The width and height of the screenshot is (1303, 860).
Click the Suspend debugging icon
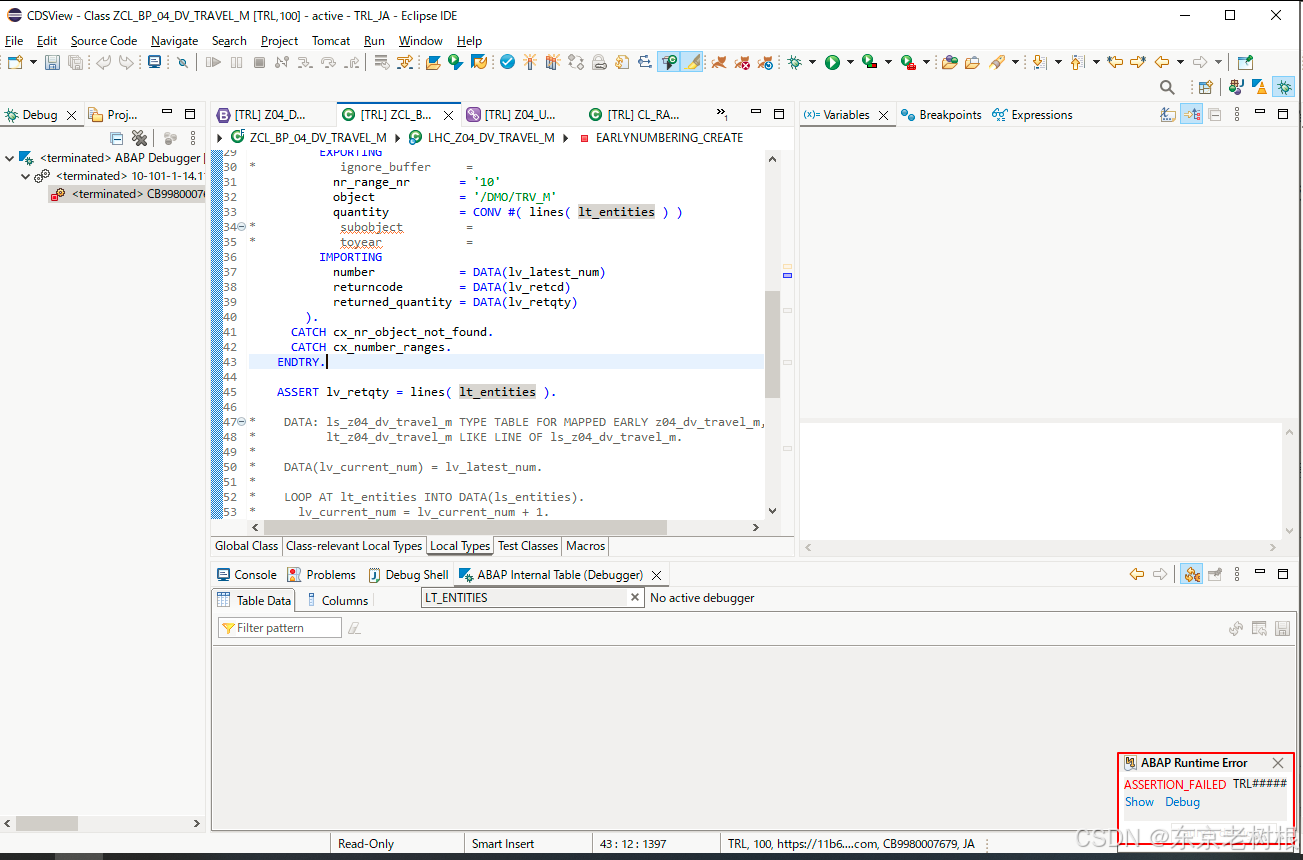[x=236, y=62]
